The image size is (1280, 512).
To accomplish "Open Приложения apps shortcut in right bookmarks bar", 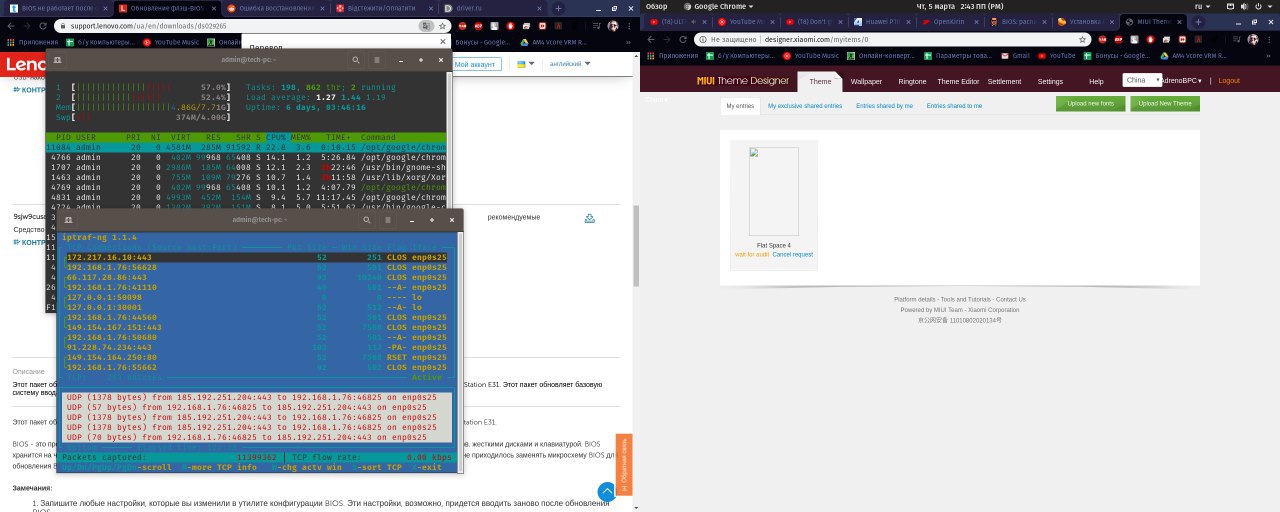I will (672, 56).
